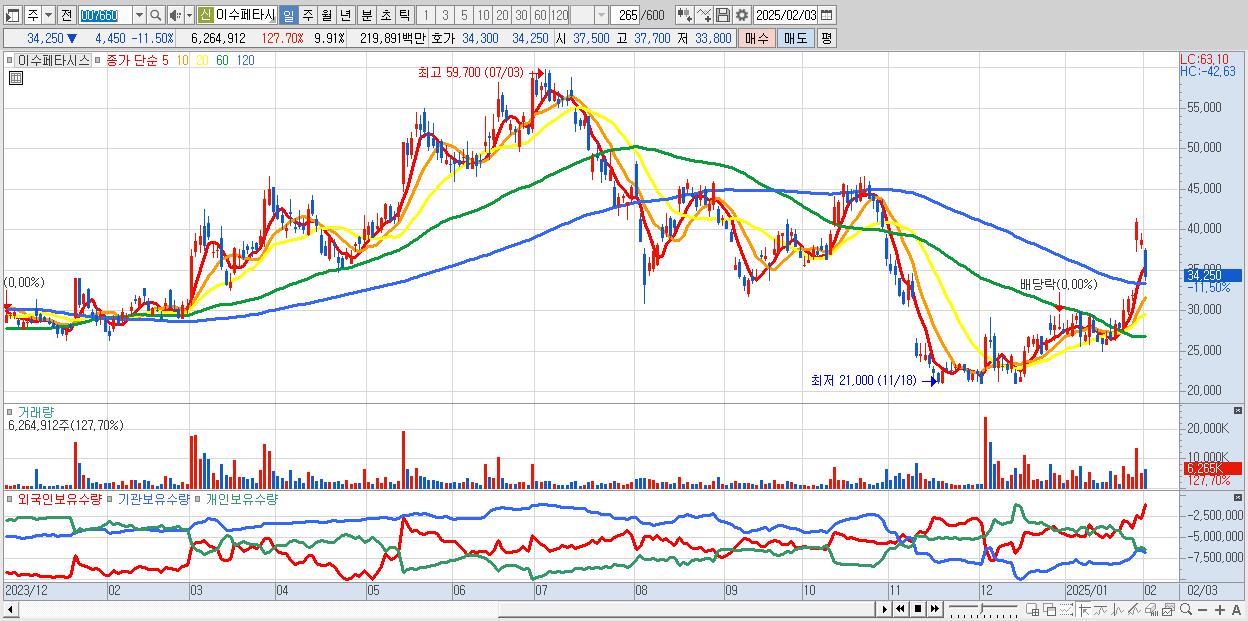Click the 전 button
1248x621 pixels.
point(66,15)
